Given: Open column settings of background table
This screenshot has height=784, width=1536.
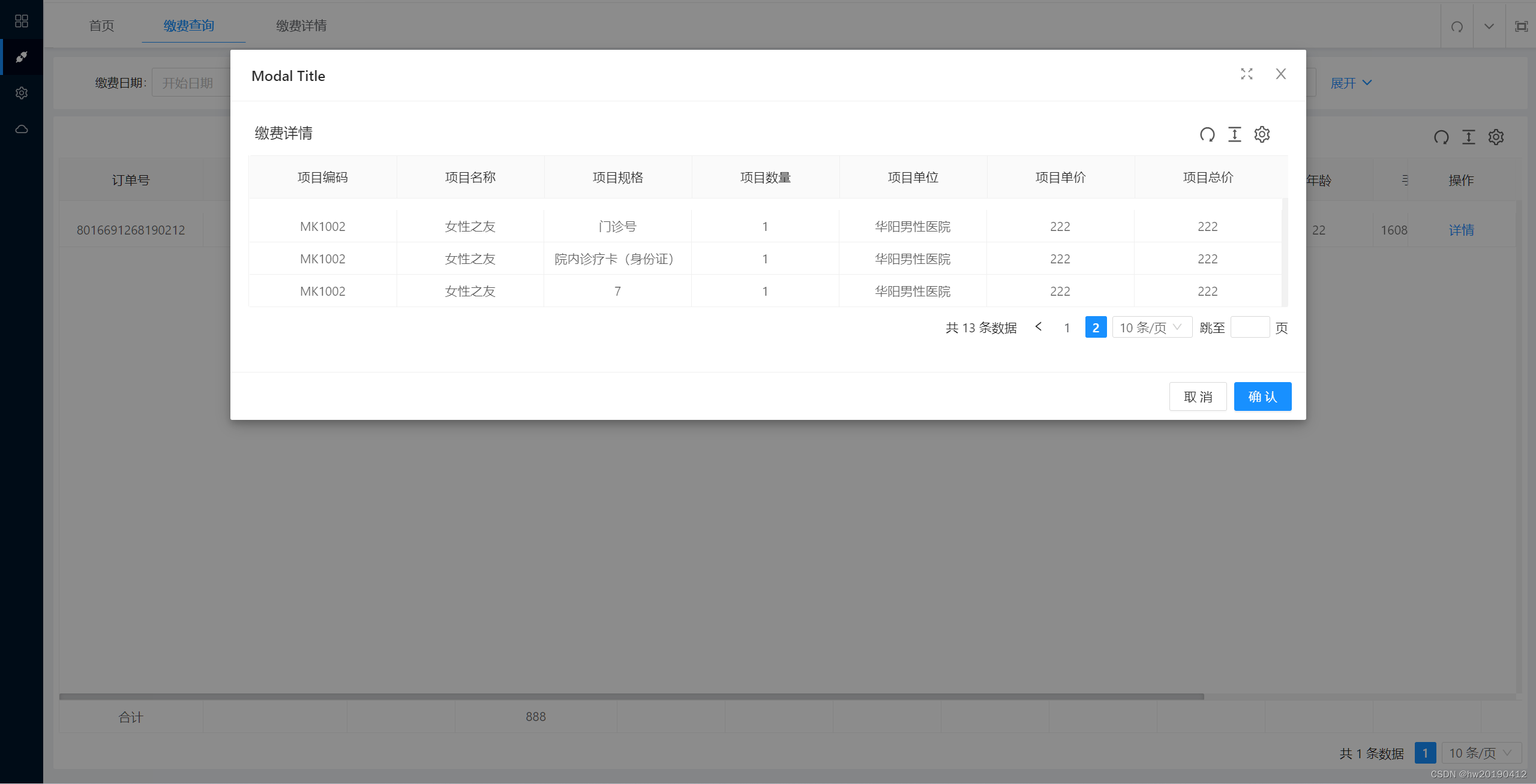Looking at the screenshot, I should 1496,137.
